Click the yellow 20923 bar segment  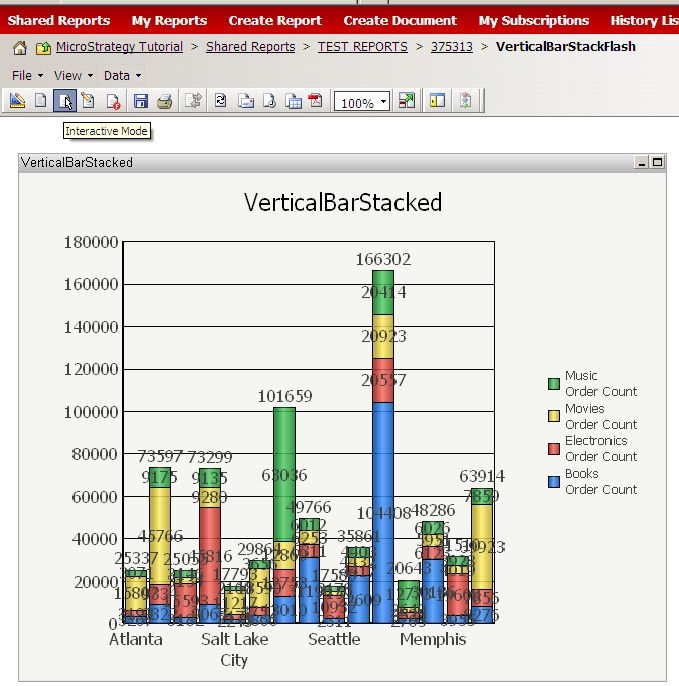383,336
